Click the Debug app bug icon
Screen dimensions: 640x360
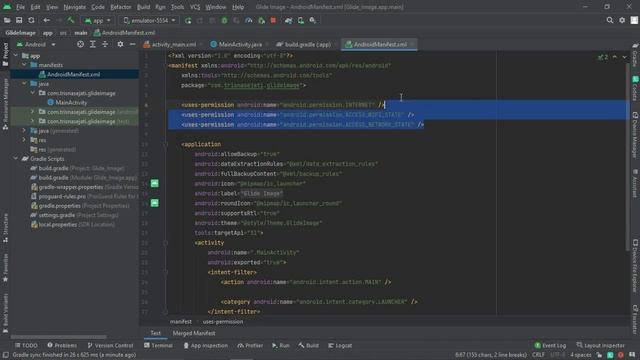pyautogui.click(x=224, y=20)
